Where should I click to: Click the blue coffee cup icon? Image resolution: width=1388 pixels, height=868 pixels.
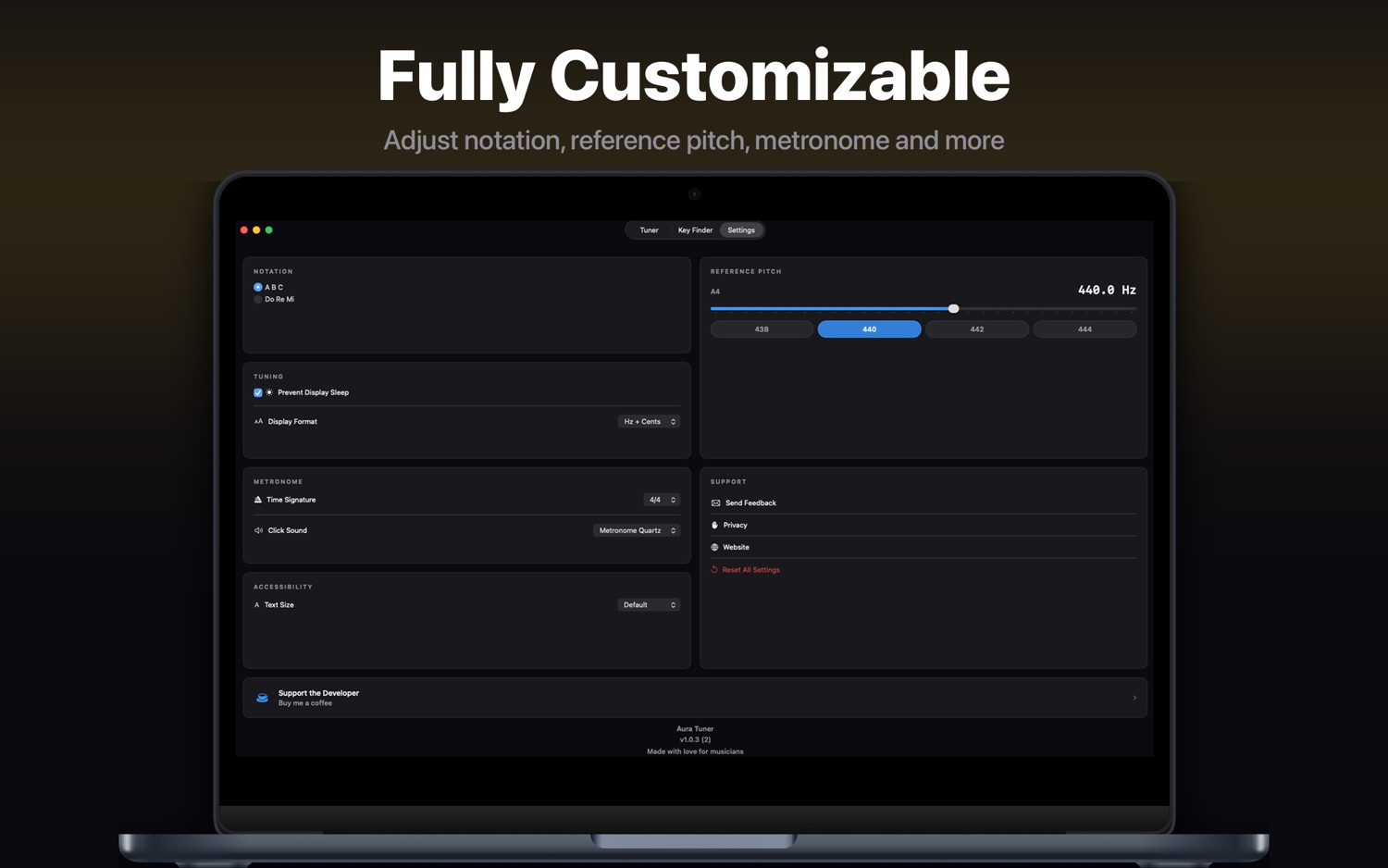[x=263, y=698]
